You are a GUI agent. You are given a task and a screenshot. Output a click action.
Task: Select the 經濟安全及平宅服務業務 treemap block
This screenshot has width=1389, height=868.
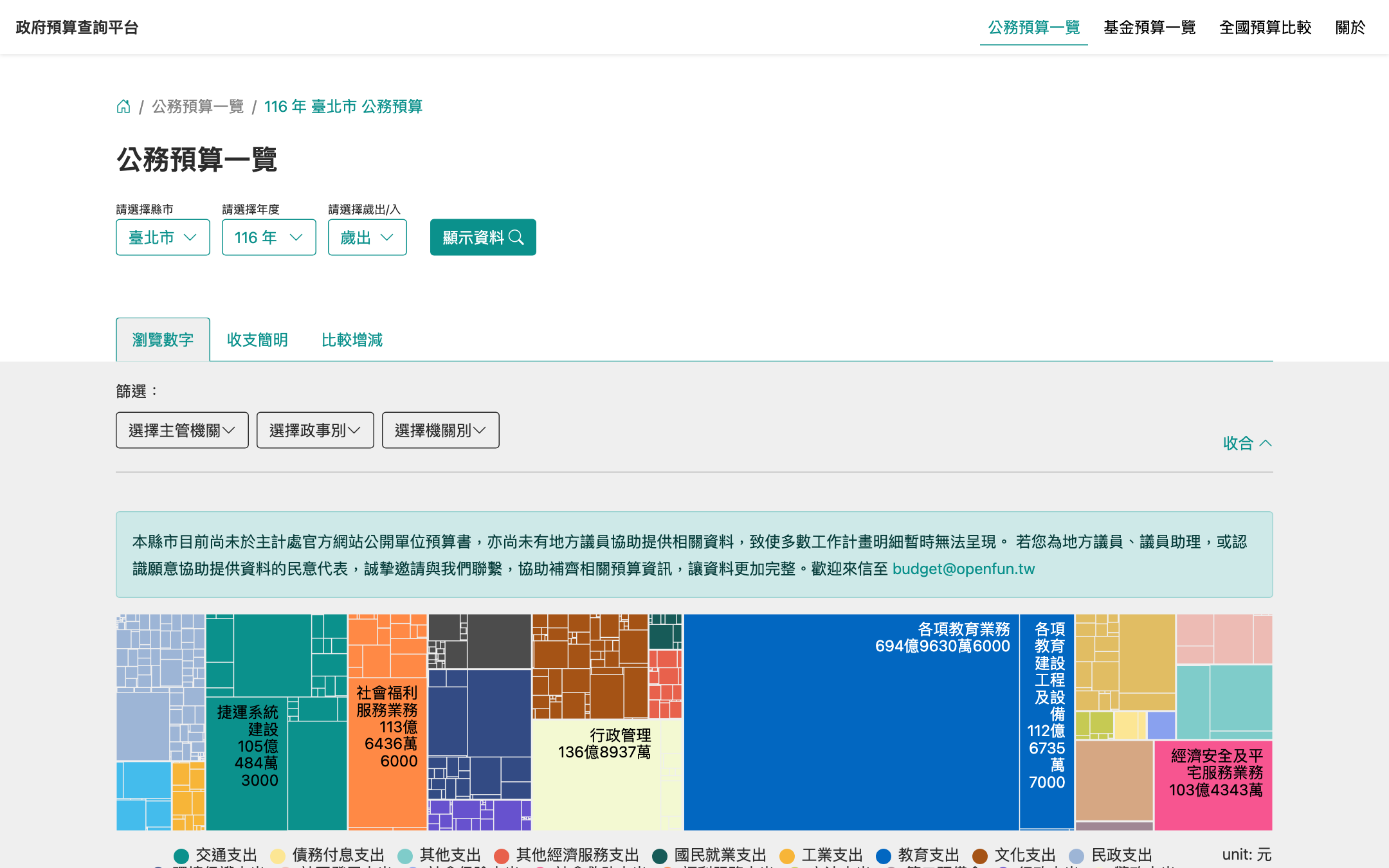pyautogui.click(x=1213, y=785)
